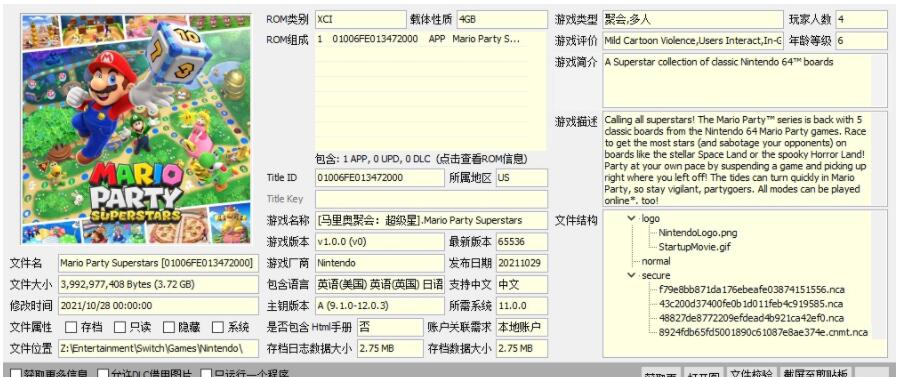Select 48827de8772209efdead4b921ca42ef0.nca file
This screenshot has width=904, height=377.
pos(751,318)
